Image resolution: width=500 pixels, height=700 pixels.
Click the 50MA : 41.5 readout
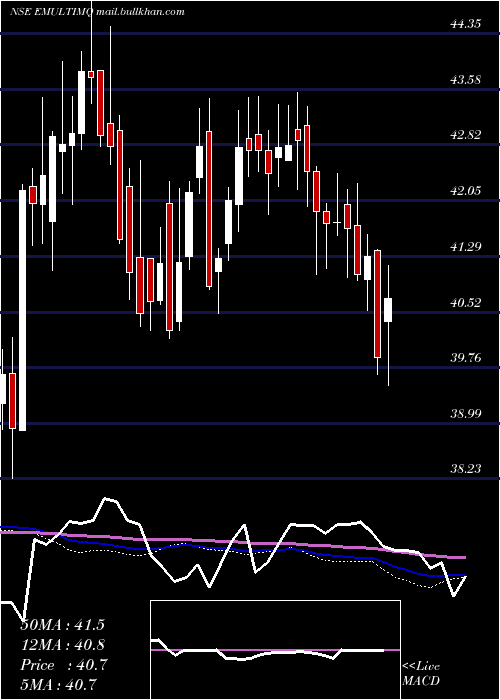[x=62, y=625]
